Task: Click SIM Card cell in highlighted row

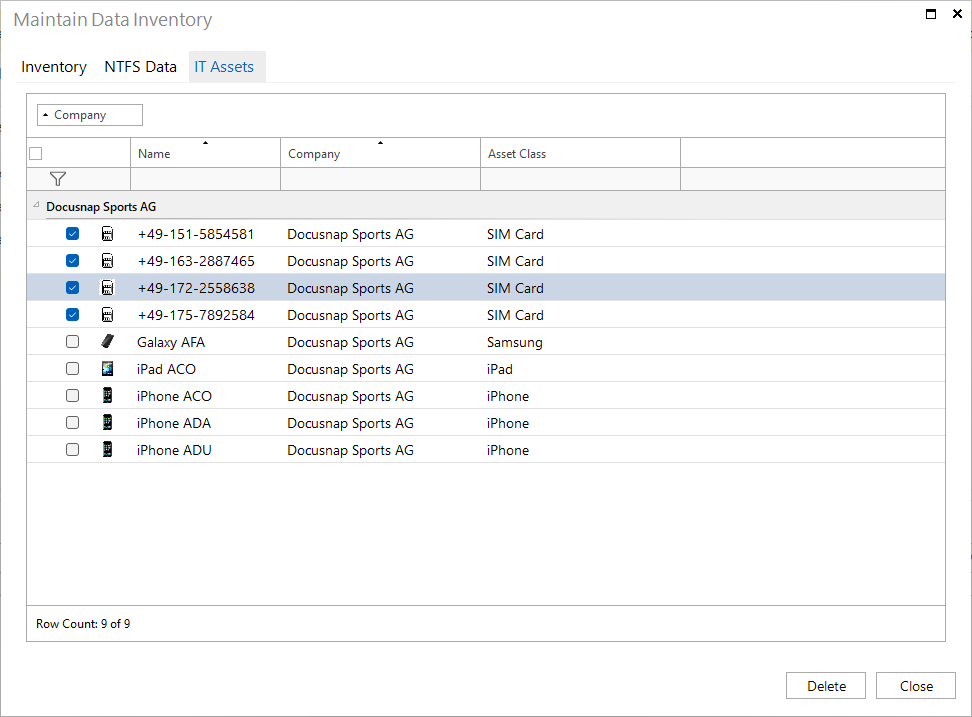Action: [515, 288]
